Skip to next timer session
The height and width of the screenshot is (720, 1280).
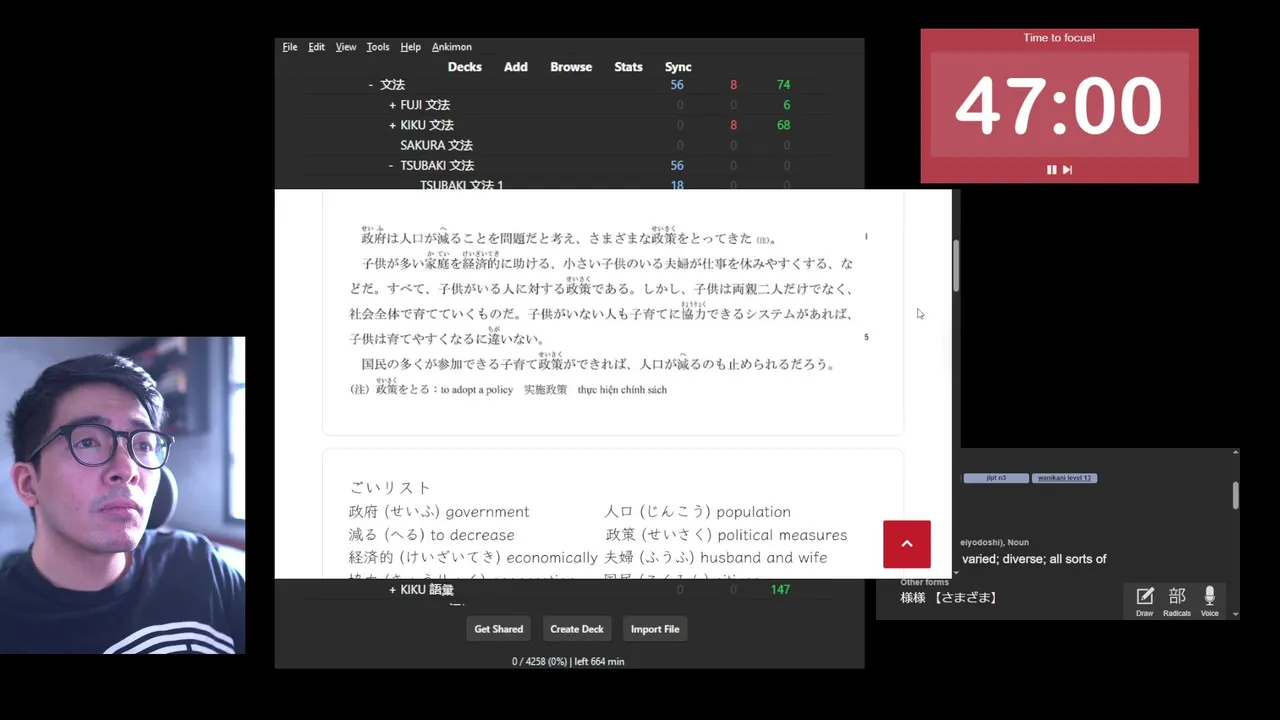click(x=1067, y=170)
